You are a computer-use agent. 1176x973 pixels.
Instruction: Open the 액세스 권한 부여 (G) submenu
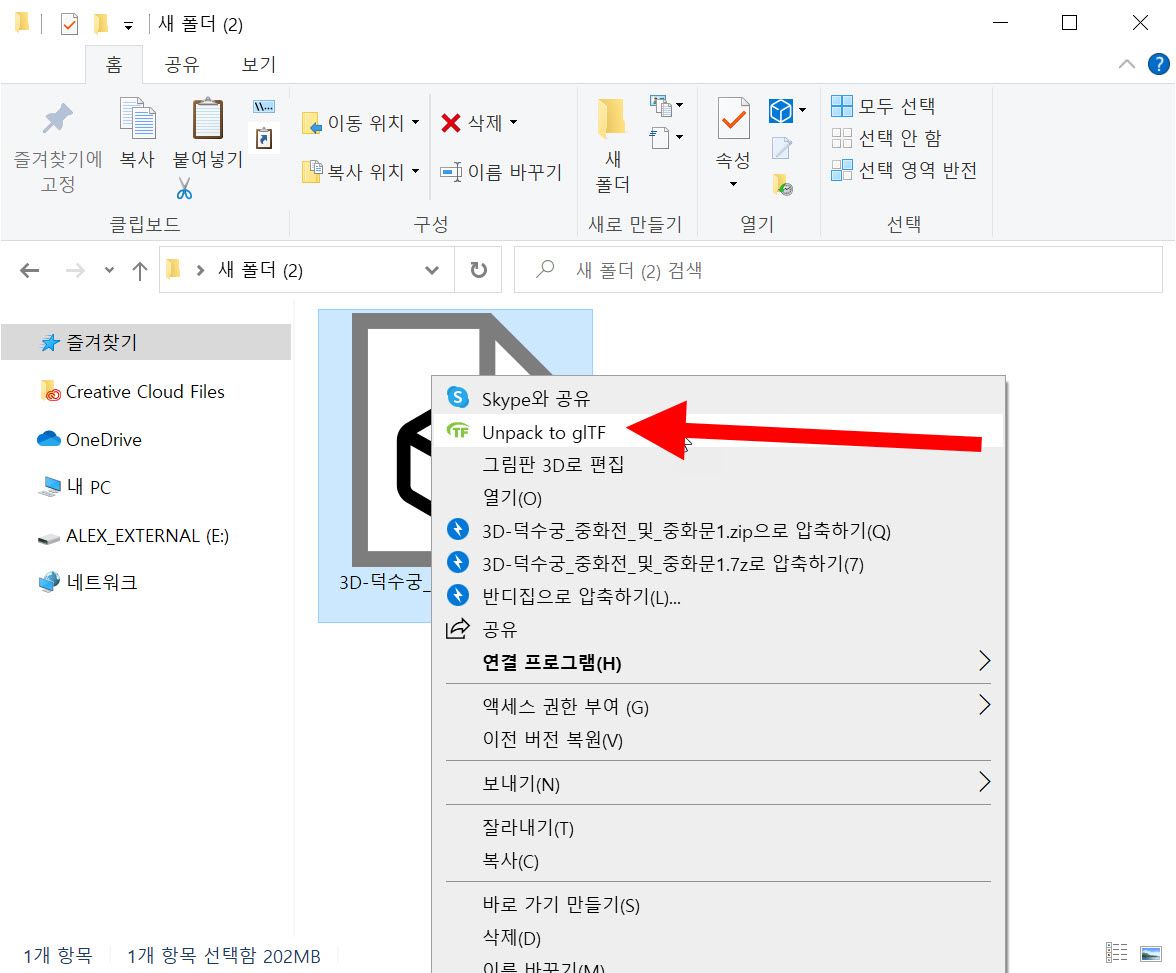(718, 706)
